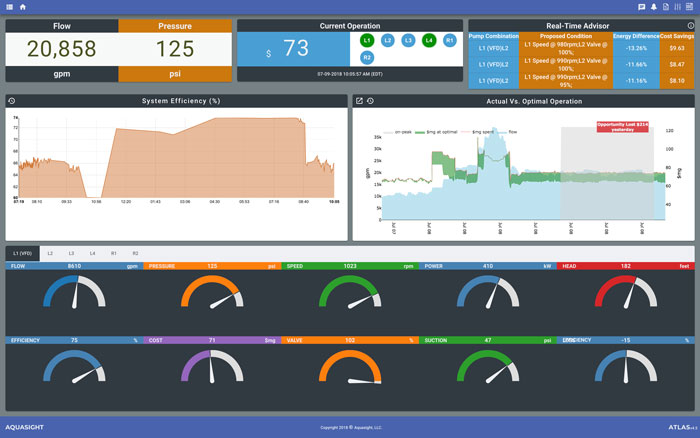The width and height of the screenshot is (700, 438).
Task: Switch to the L4 pump tab
Action: pos(92,253)
